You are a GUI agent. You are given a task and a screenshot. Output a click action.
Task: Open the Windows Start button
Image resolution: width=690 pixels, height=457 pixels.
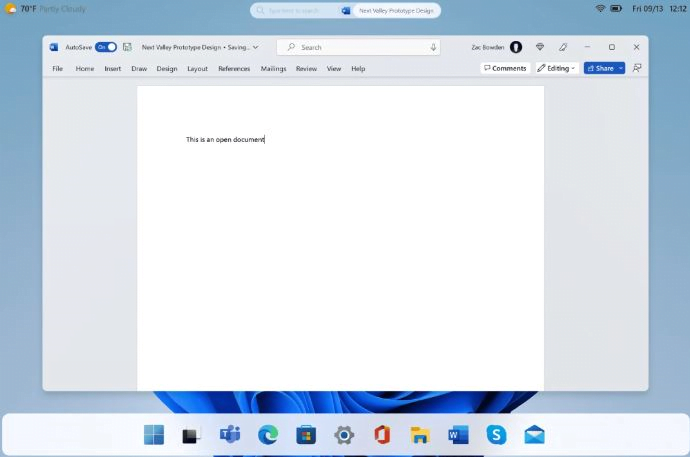tap(154, 435)
